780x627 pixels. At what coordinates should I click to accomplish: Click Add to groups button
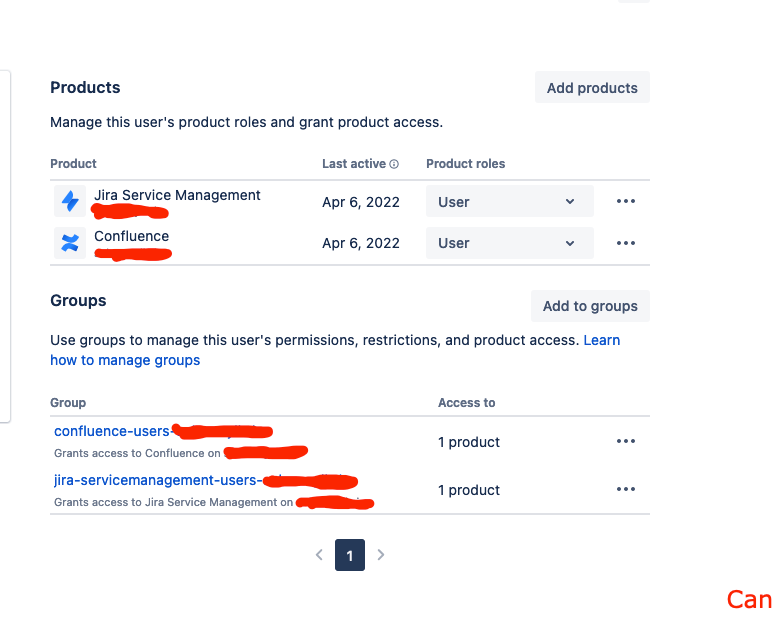(x=590, y=306)
